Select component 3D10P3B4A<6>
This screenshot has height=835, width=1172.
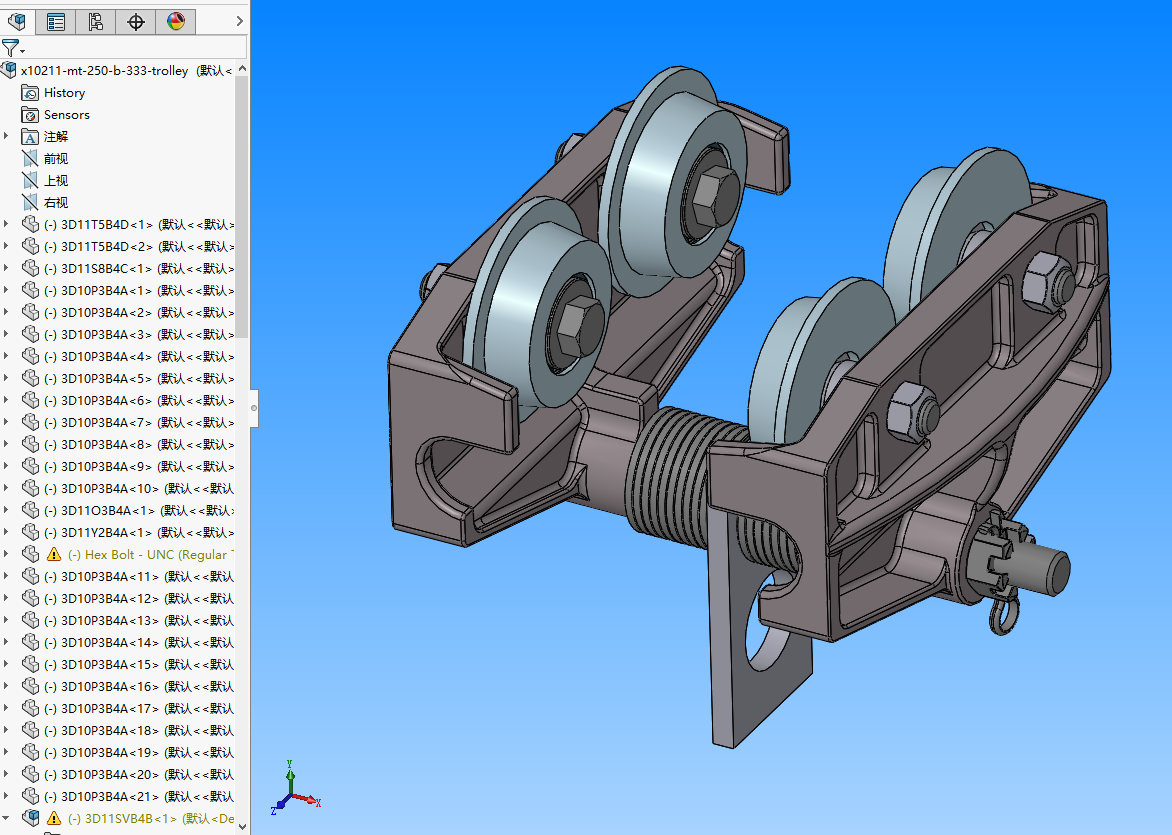tap(138, 400)
